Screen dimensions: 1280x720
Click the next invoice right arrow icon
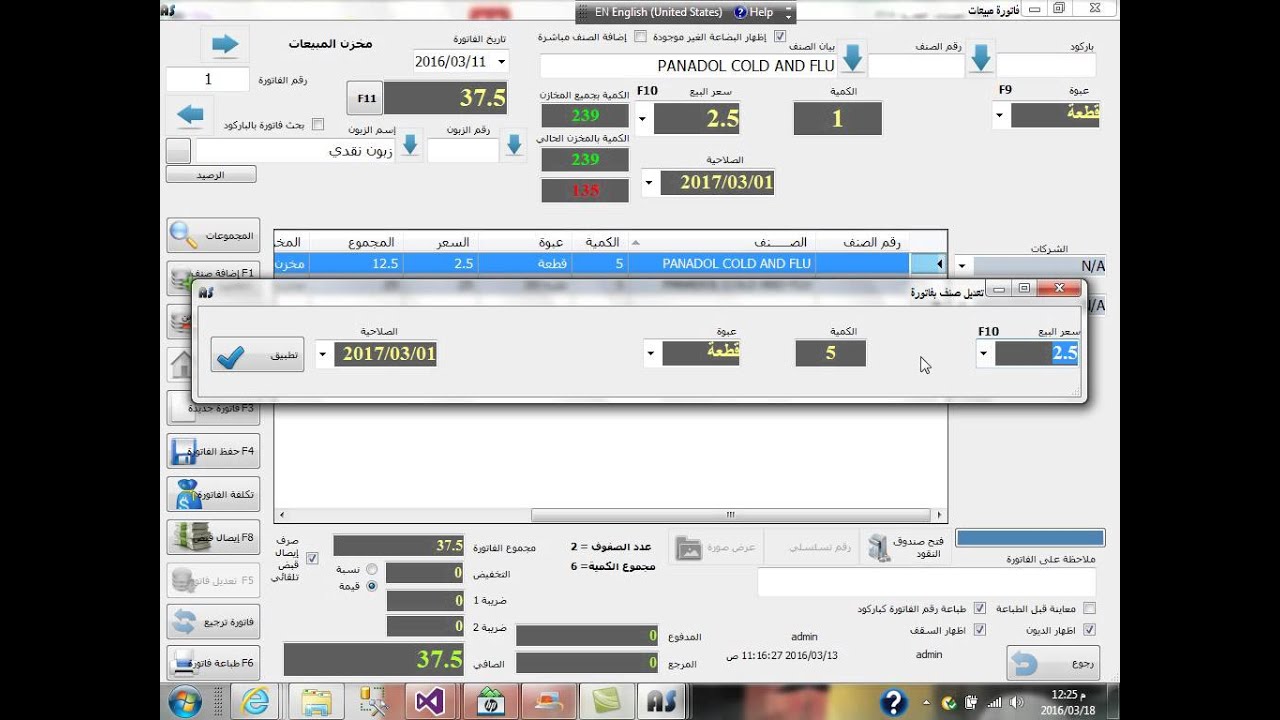click(x=225, y=44)
